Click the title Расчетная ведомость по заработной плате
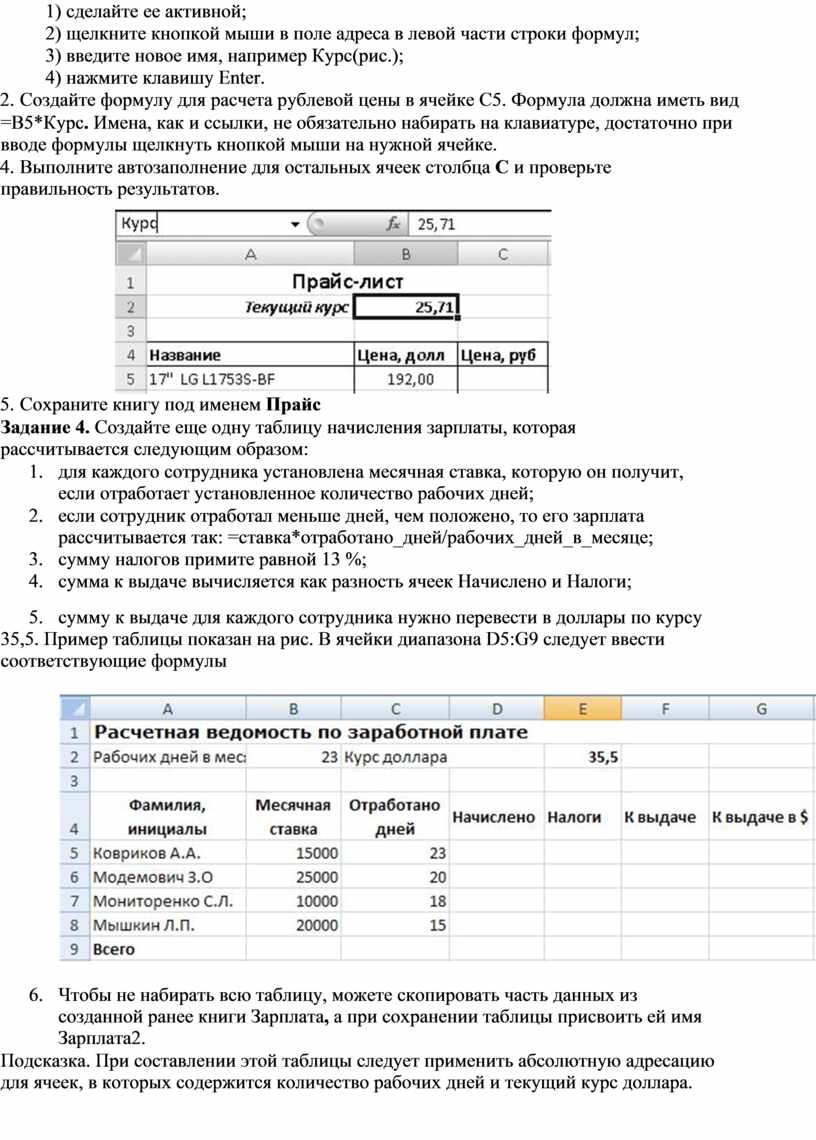Viewport: 816px width, 1140px height. (311, 732)
